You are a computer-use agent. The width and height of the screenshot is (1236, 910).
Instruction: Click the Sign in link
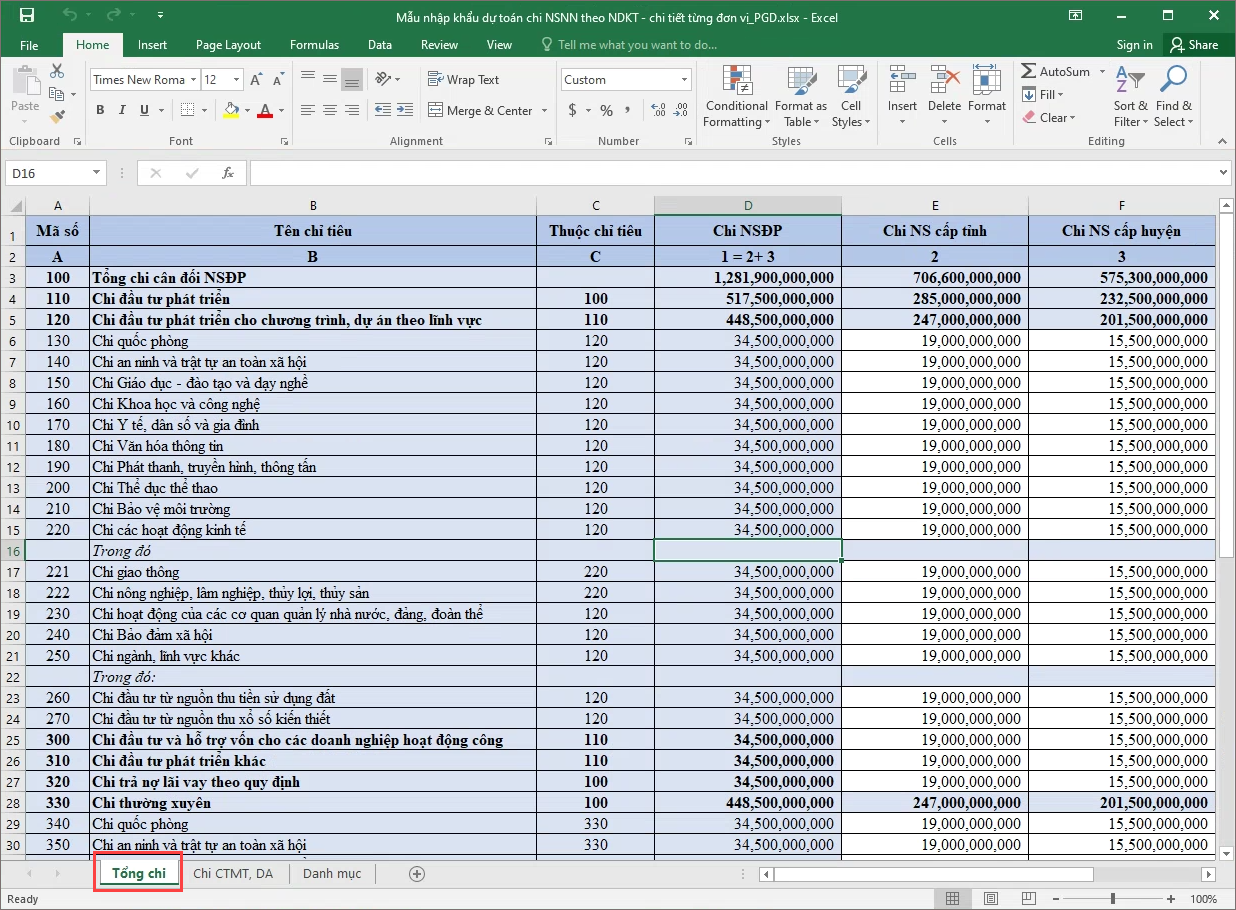(x=1134, y=45)
